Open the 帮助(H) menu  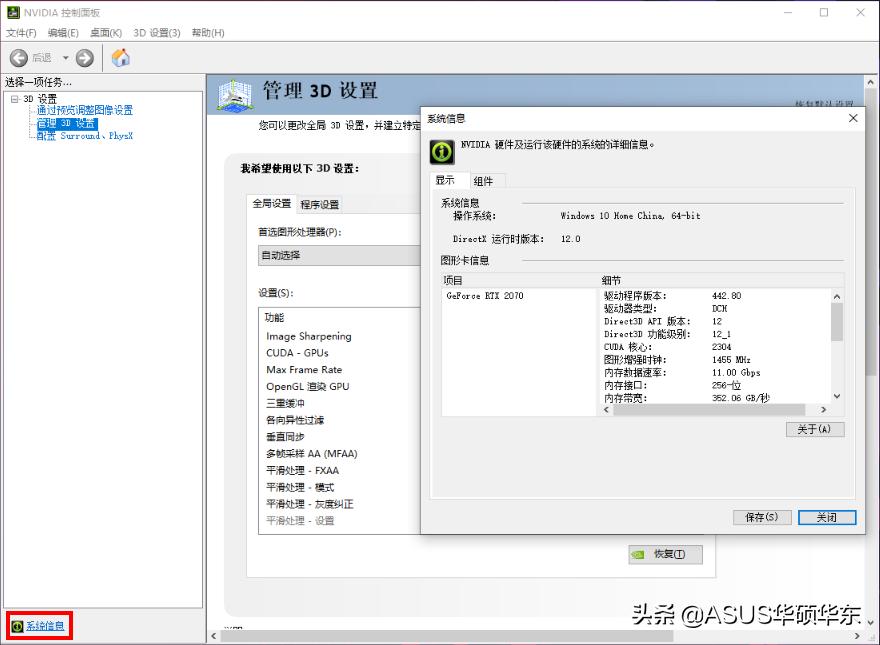tap(205, 32)
